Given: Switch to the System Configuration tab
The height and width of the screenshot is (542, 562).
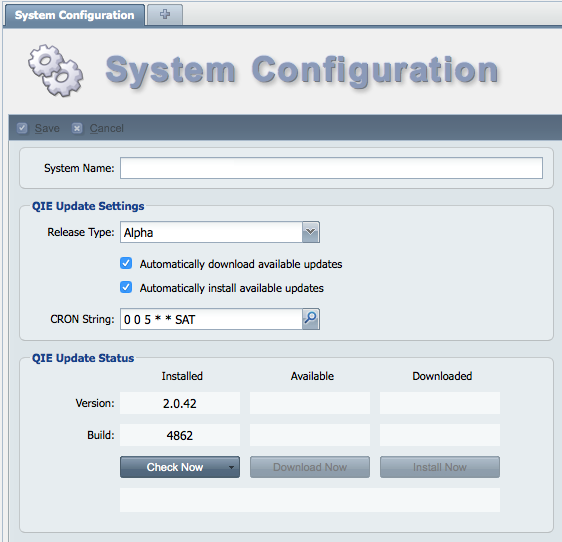Looking at the screenshot, I should coord(74,15).
